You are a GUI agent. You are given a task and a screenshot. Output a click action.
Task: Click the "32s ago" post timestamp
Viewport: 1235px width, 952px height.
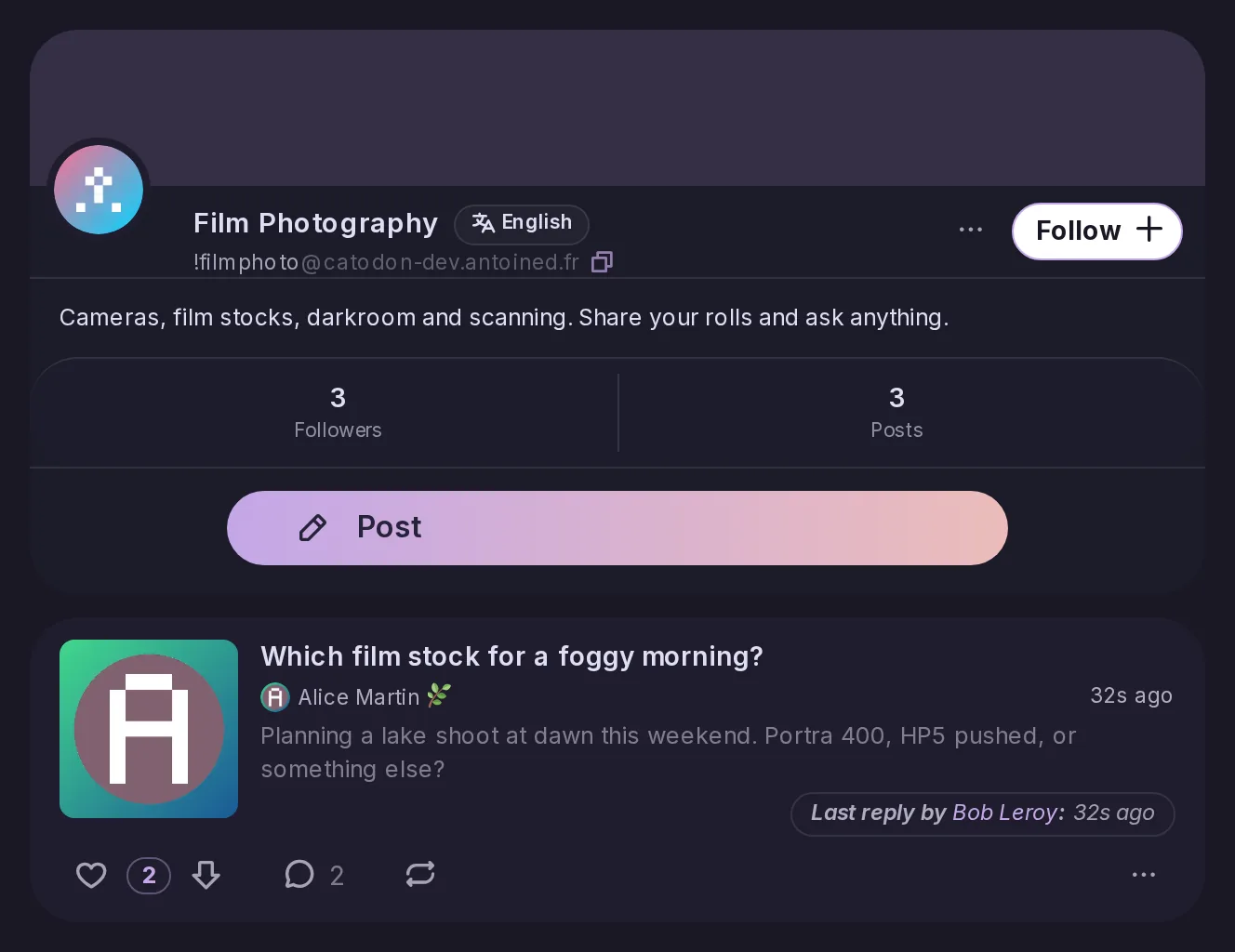[1131, 696]
